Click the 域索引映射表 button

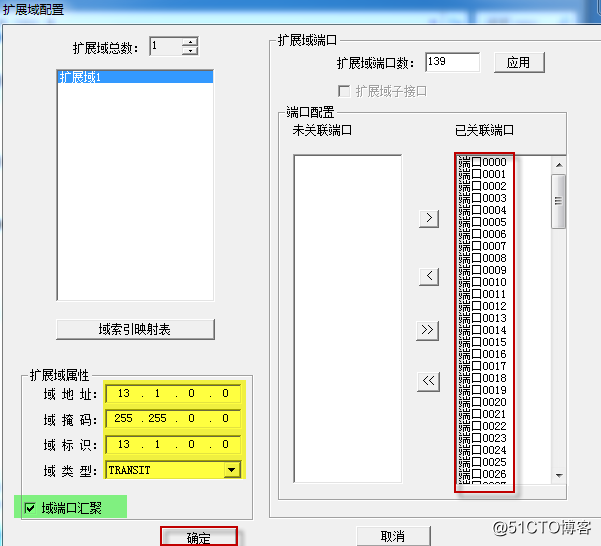(135, 330)
